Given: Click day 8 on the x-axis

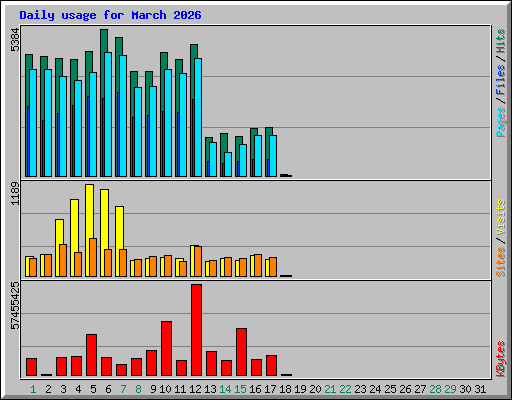Looking at the screenshot, I should [x=138, y=389].
